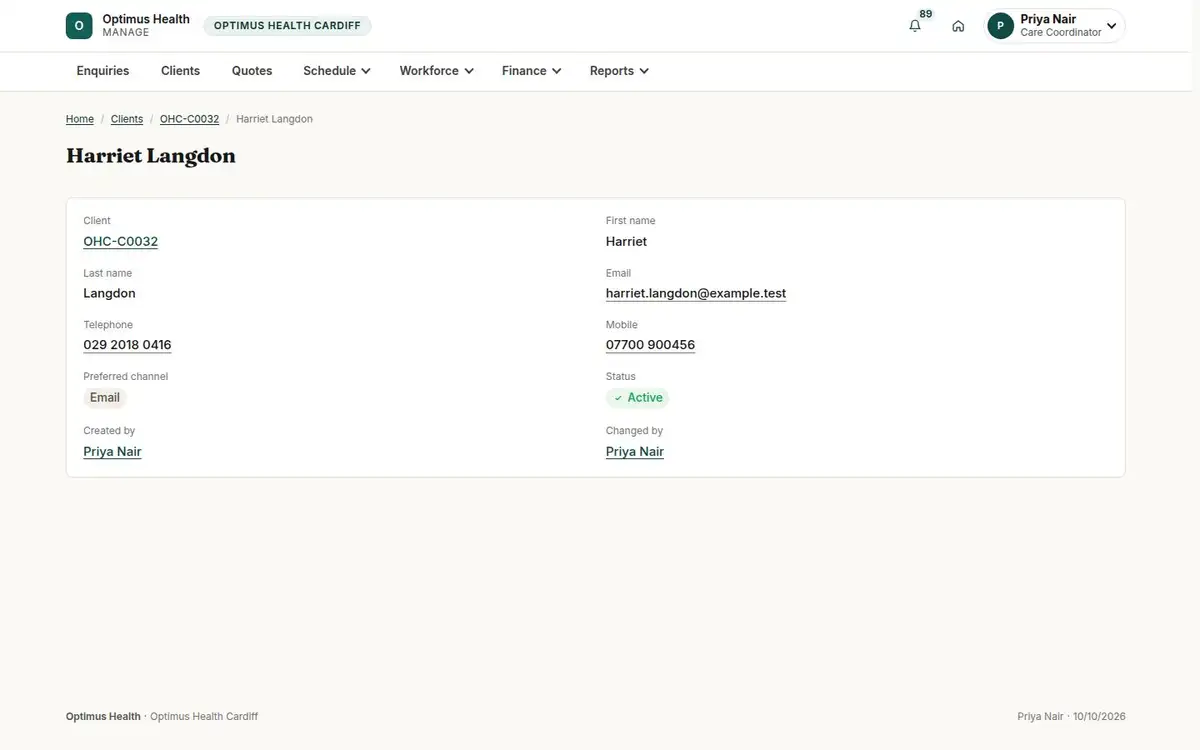
Task: Call telephone number 029 2018 0416
Action: coord(127,345)
